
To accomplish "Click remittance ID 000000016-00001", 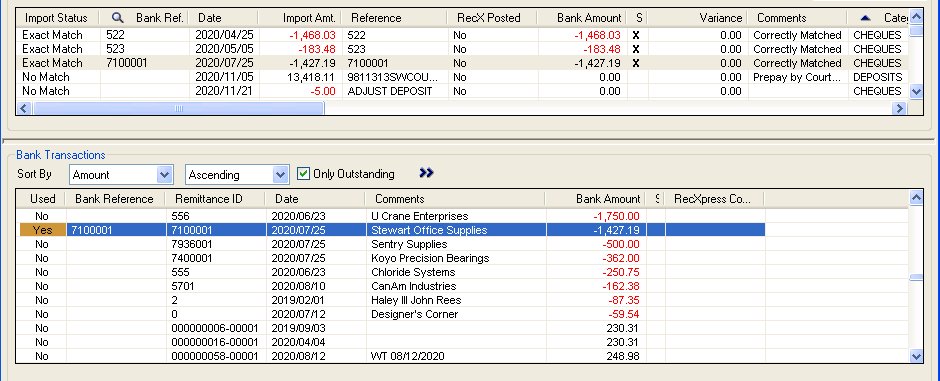I will [215, 342].
